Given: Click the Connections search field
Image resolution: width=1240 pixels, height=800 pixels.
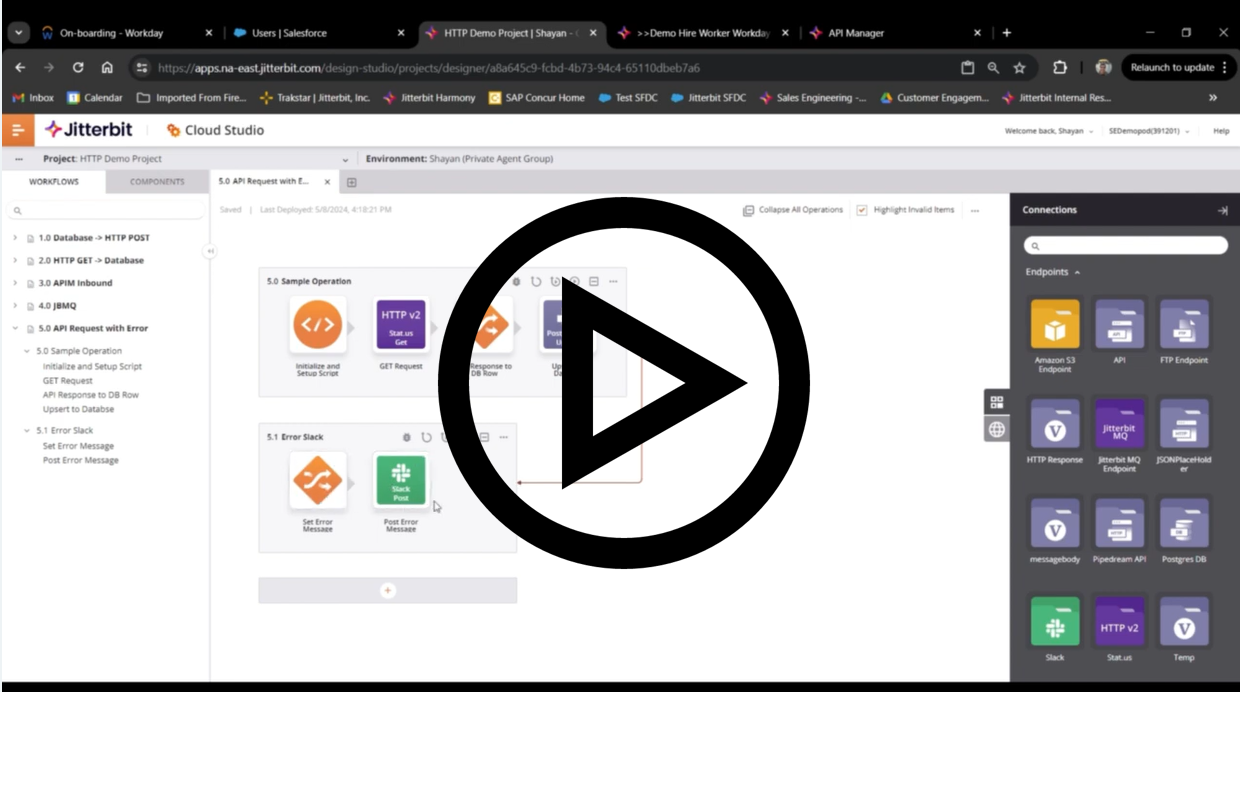Looking at the screenshot, I should (1127, 245).
